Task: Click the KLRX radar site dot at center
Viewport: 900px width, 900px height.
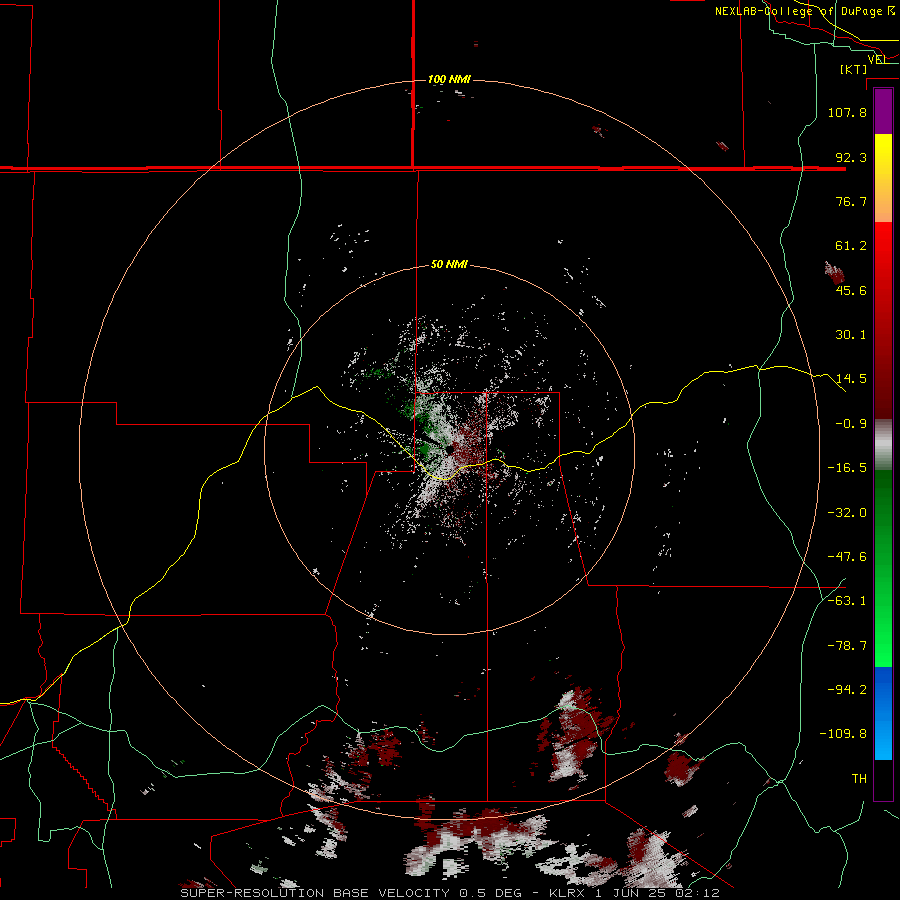Action: 449,449
